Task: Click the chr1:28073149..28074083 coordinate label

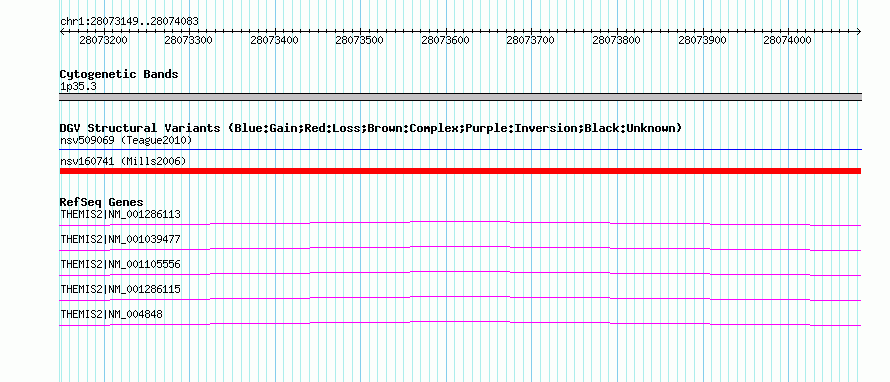Action: 129,21
